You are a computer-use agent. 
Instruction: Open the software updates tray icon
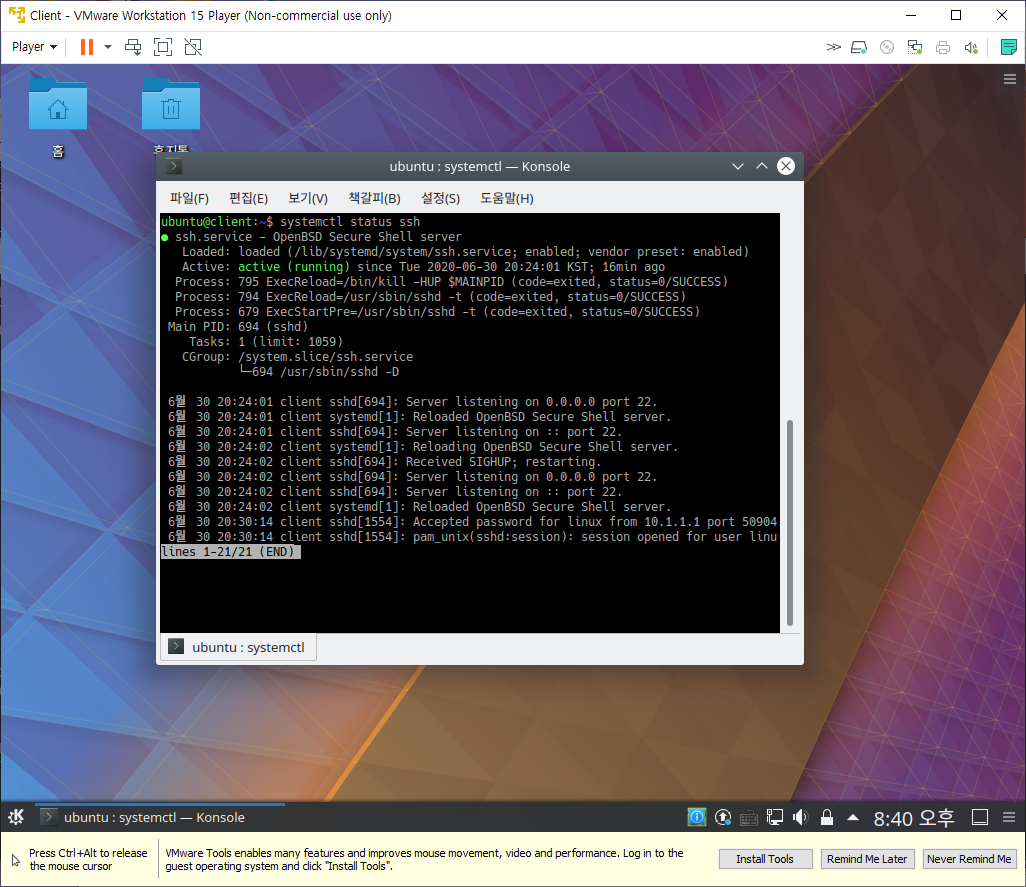coord(723,817)
